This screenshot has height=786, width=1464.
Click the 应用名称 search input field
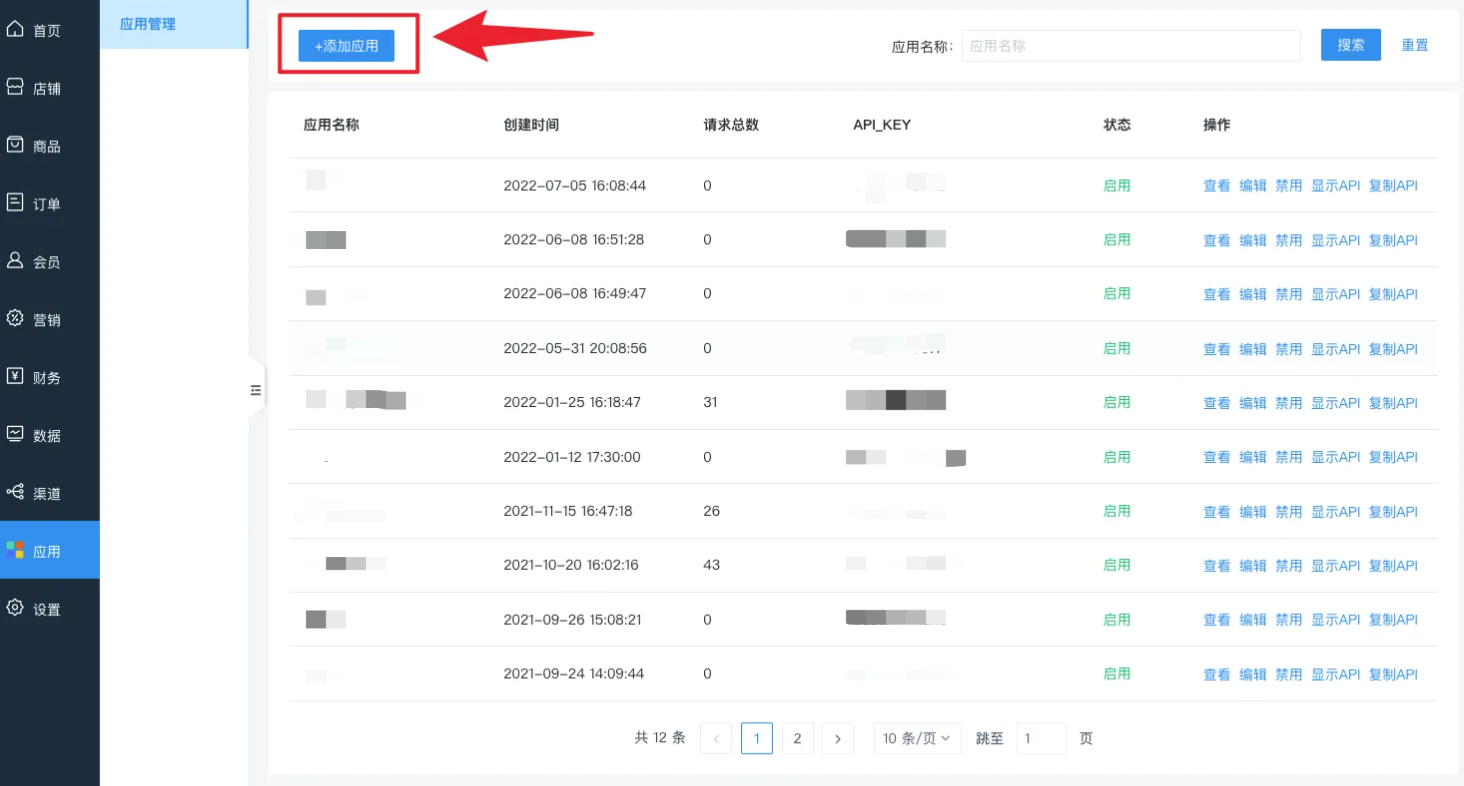(x=1130, y=46)
